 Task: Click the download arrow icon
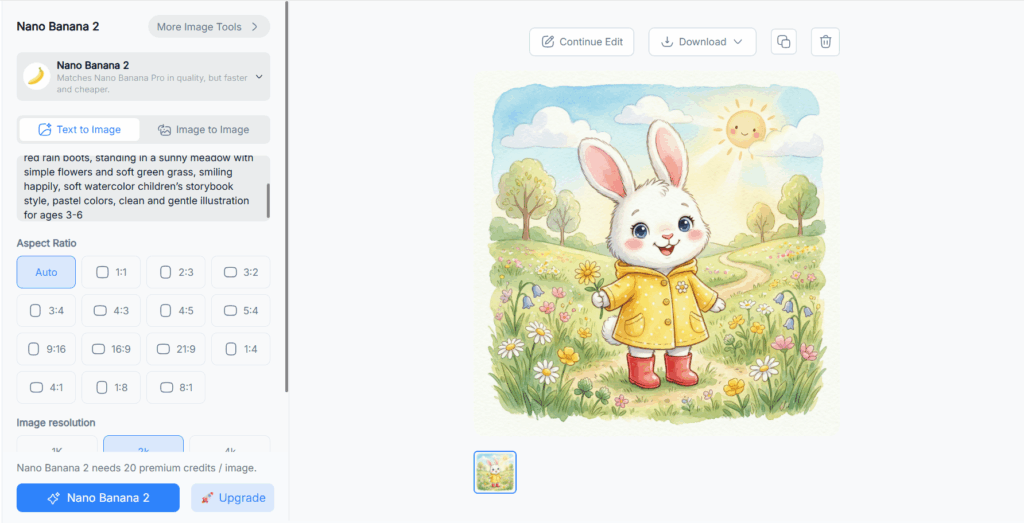(x=667, y=42)
